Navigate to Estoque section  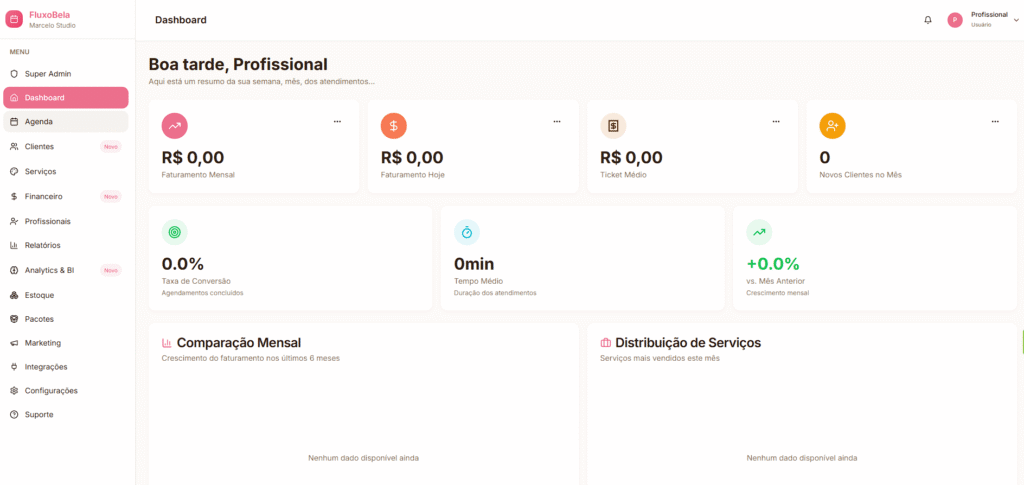[x=40, y=295]
